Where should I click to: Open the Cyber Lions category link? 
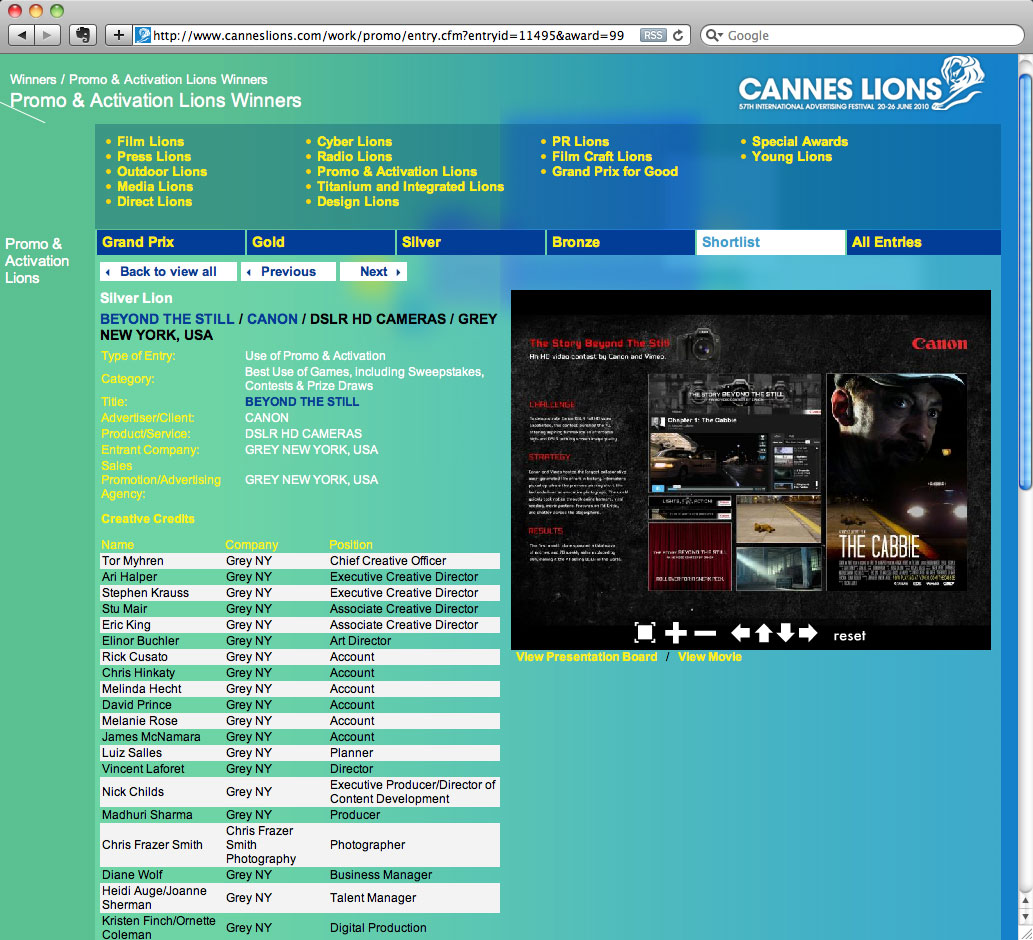[x=354, y=141]
